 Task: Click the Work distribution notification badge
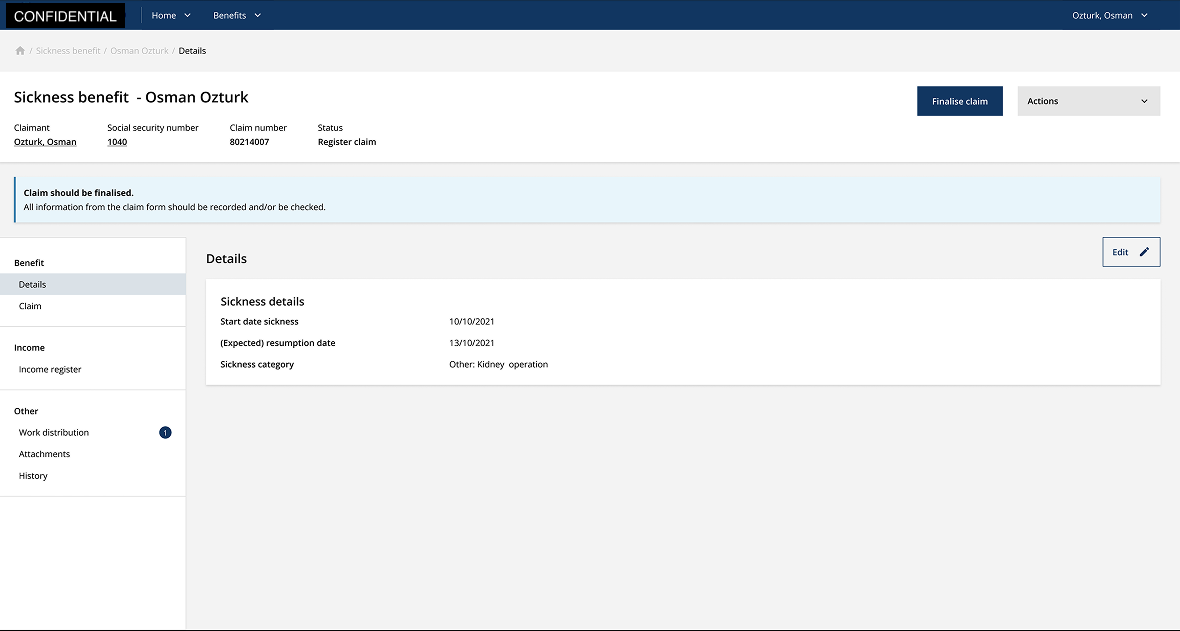[165, 433]
